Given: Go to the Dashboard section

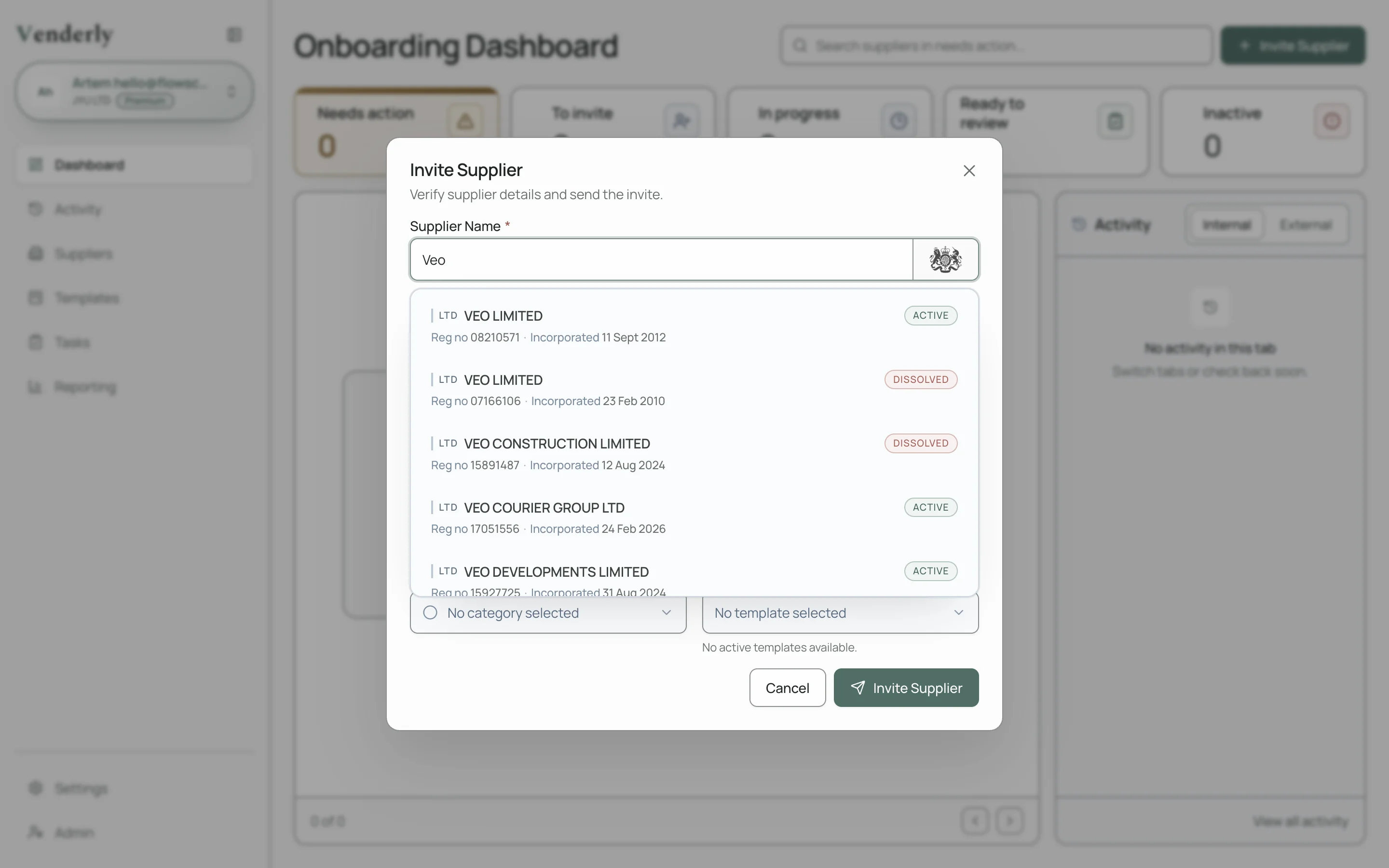Looking at the screenshot, I should 89,165.
